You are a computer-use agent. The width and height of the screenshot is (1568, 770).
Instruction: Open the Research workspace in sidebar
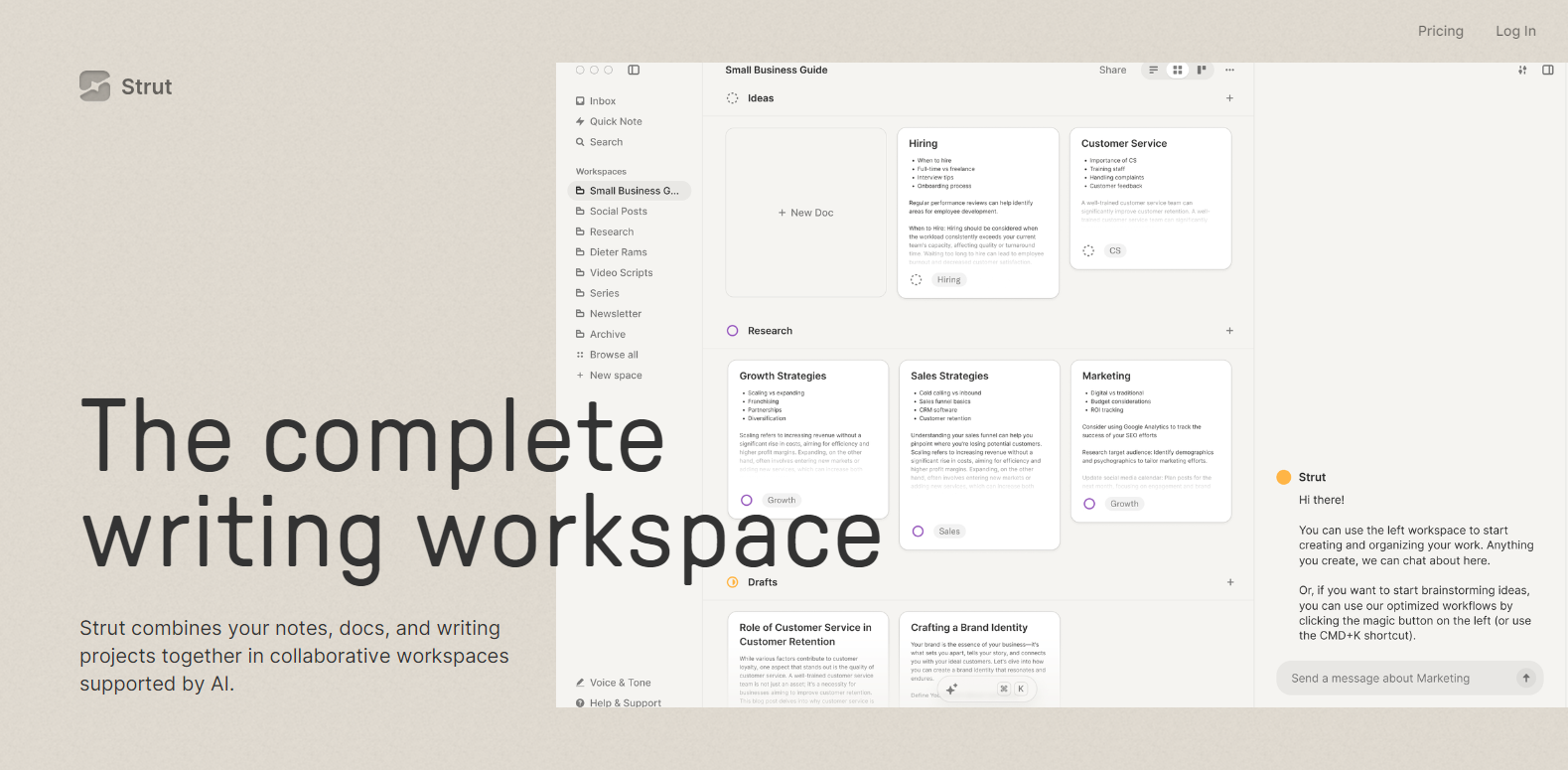tap(605, 231)
